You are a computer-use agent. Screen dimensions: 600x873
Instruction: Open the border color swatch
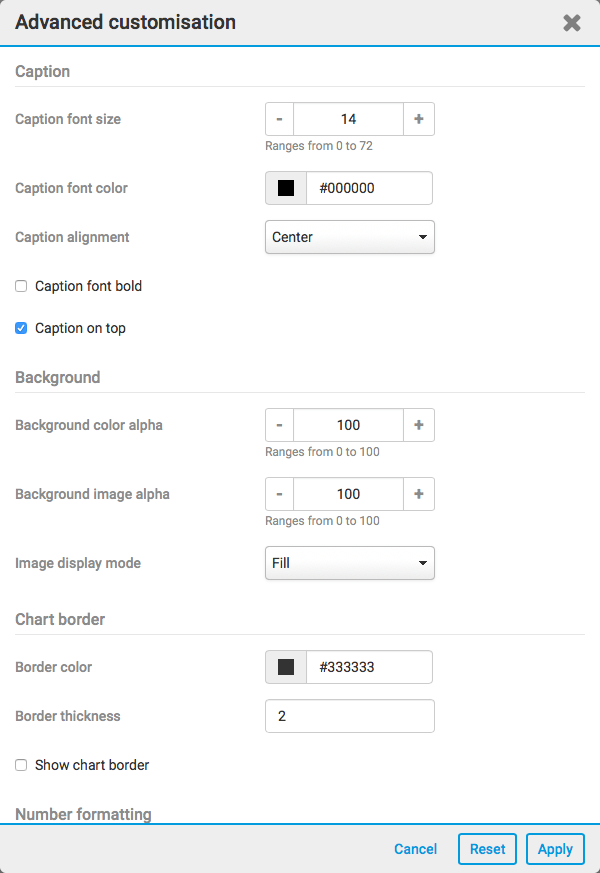point(286,667)
